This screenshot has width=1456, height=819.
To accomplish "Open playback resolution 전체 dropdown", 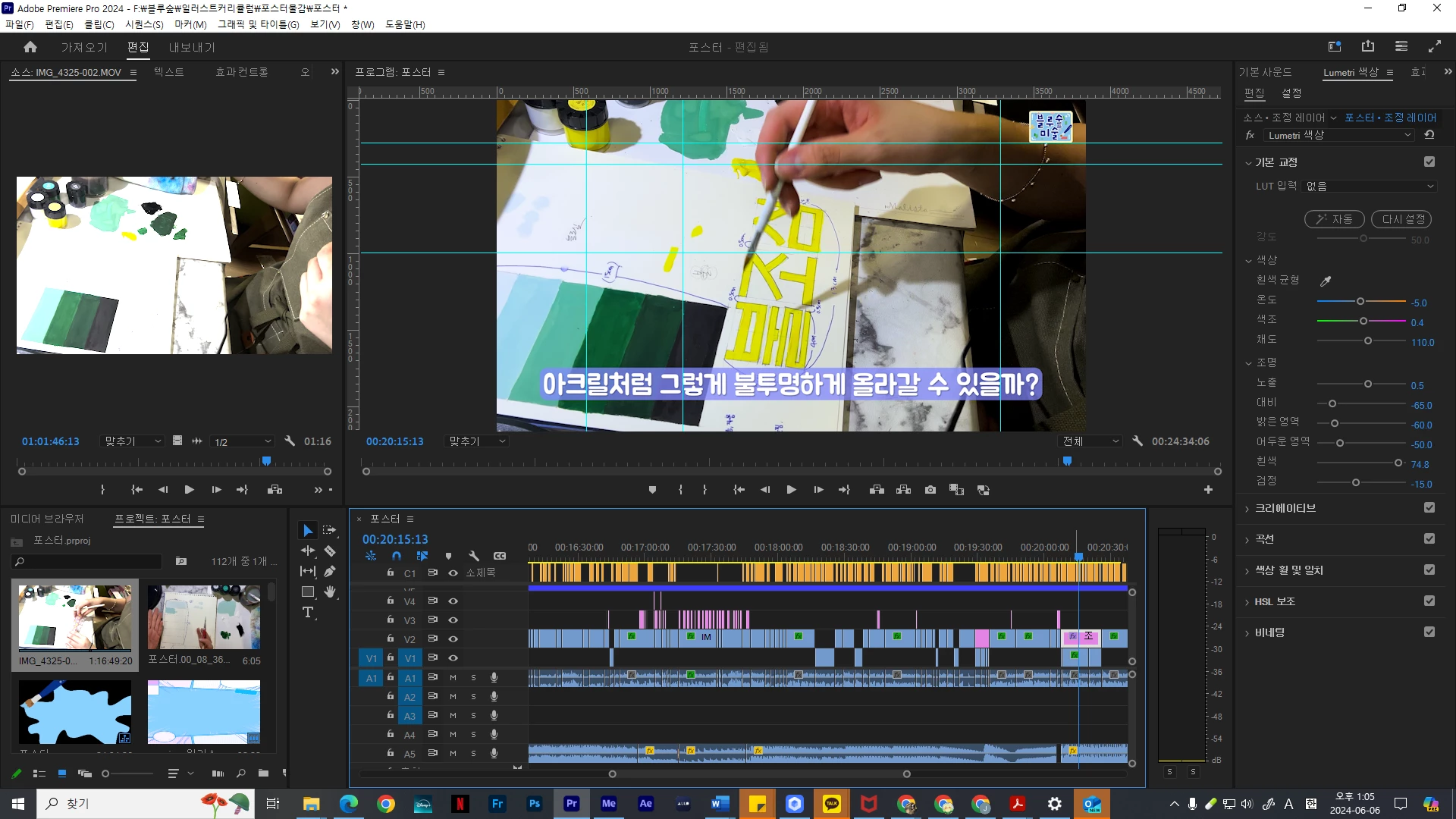I will pyautogui.click(x=1090, y=441).
